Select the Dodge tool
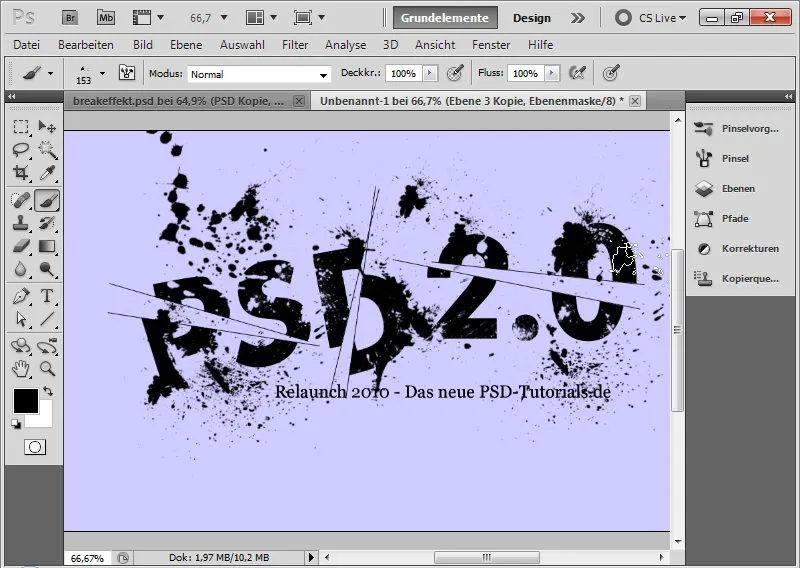 [47, 269]
